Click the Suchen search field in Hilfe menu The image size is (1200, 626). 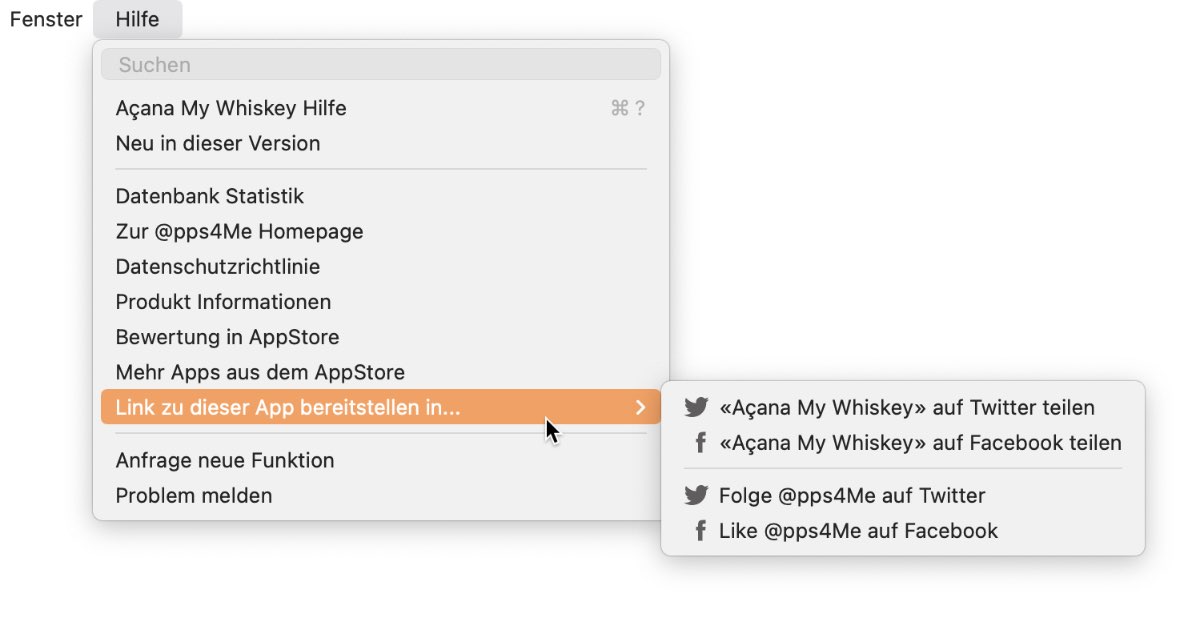(381, 64)
